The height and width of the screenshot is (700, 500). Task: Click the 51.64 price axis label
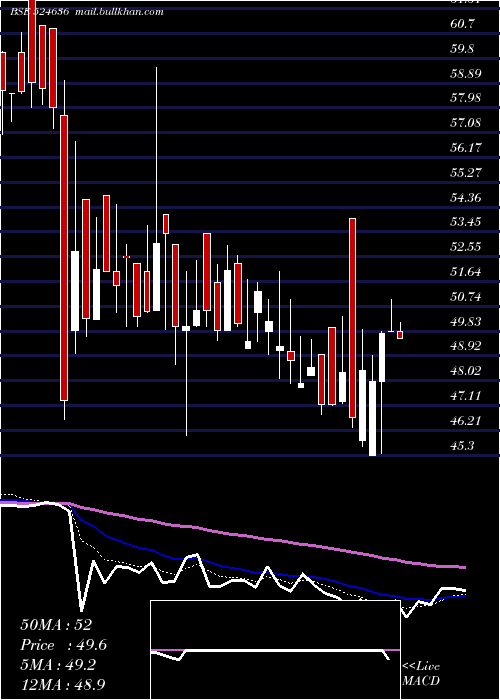[466, 272]
